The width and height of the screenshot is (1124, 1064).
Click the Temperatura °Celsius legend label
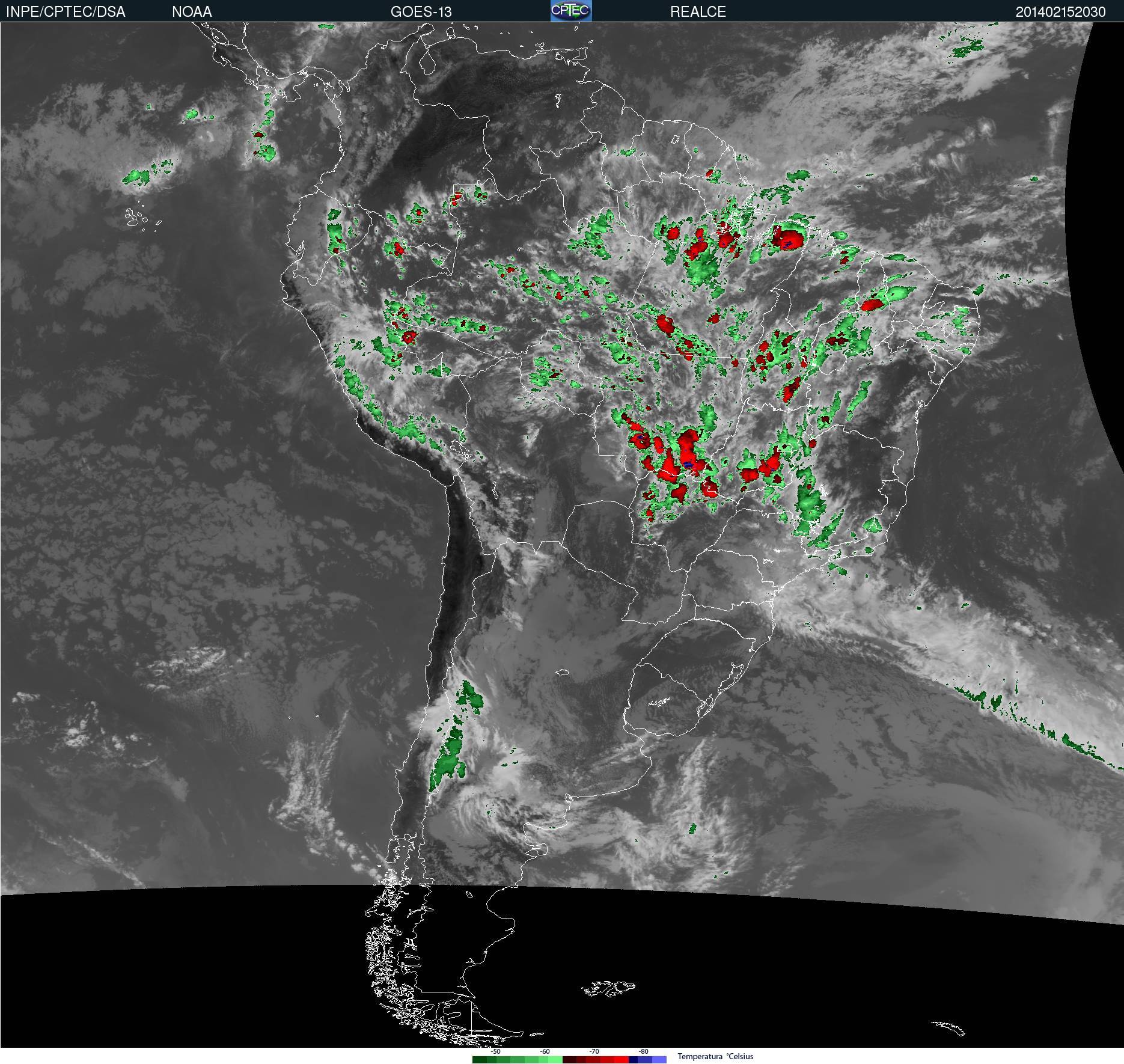(715, 1056)
